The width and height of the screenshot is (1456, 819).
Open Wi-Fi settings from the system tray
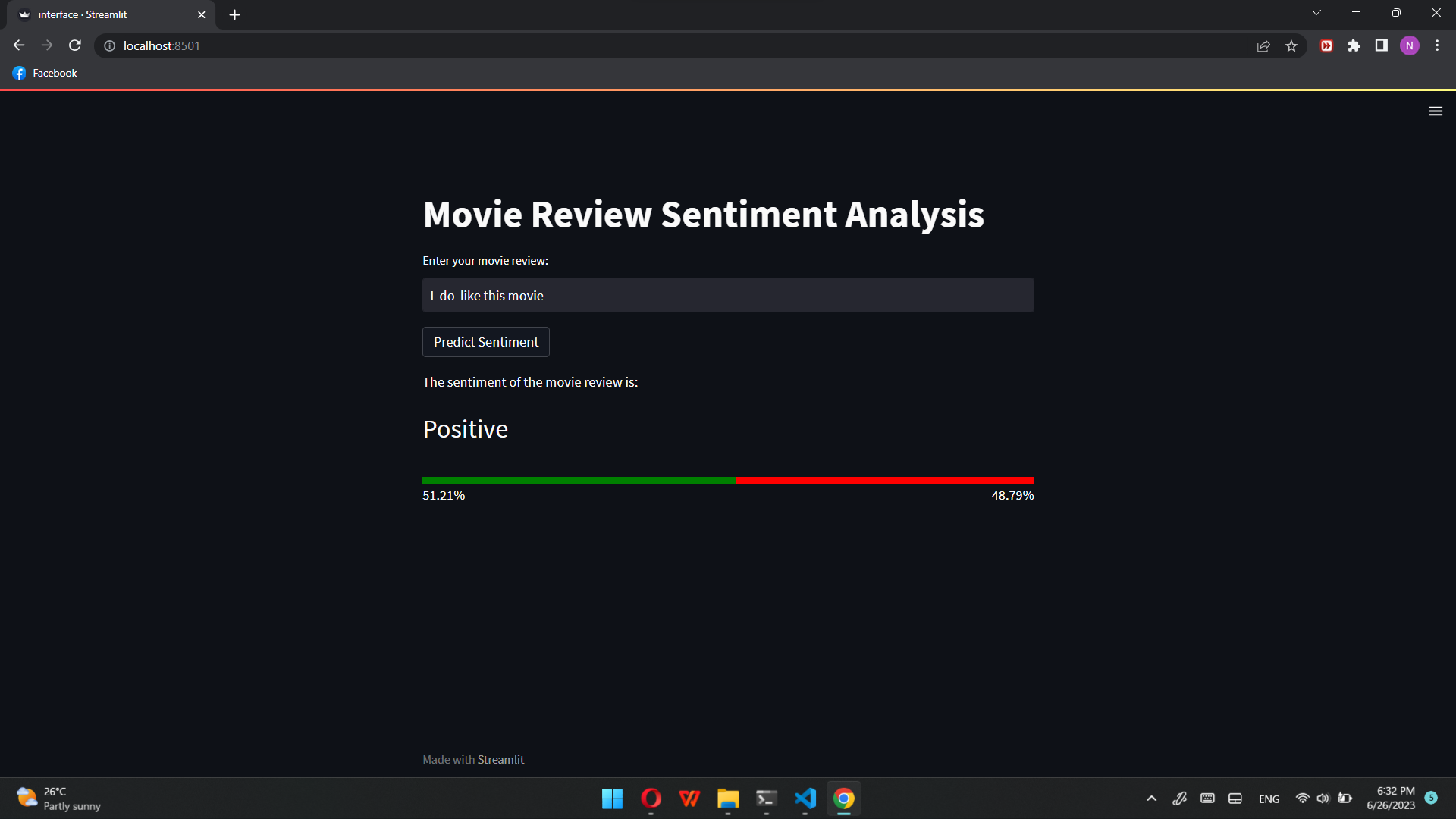coord(1302,798)
